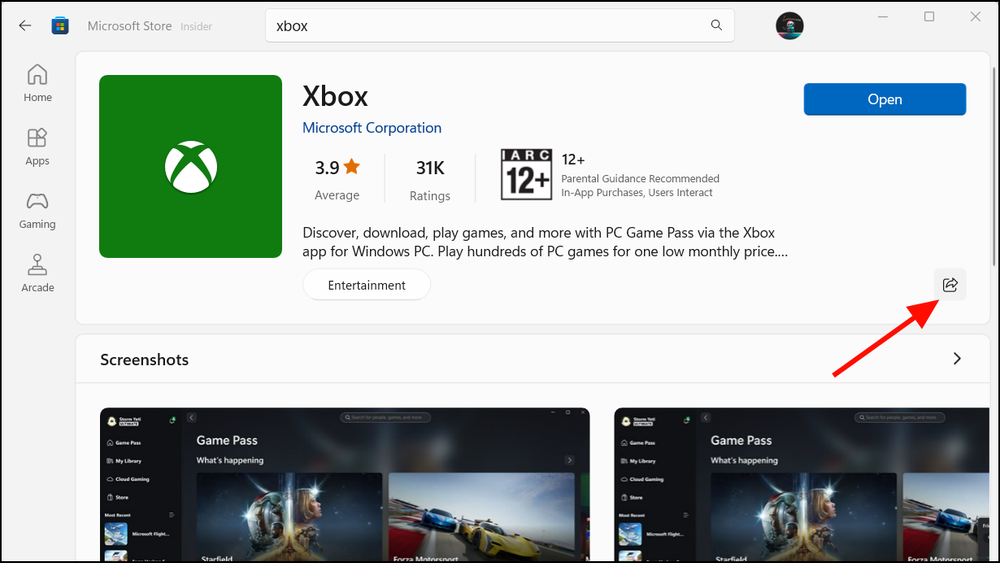
Task: Click the 31K Ratings count
Action: pyautogui.click(x=430, y=179)
